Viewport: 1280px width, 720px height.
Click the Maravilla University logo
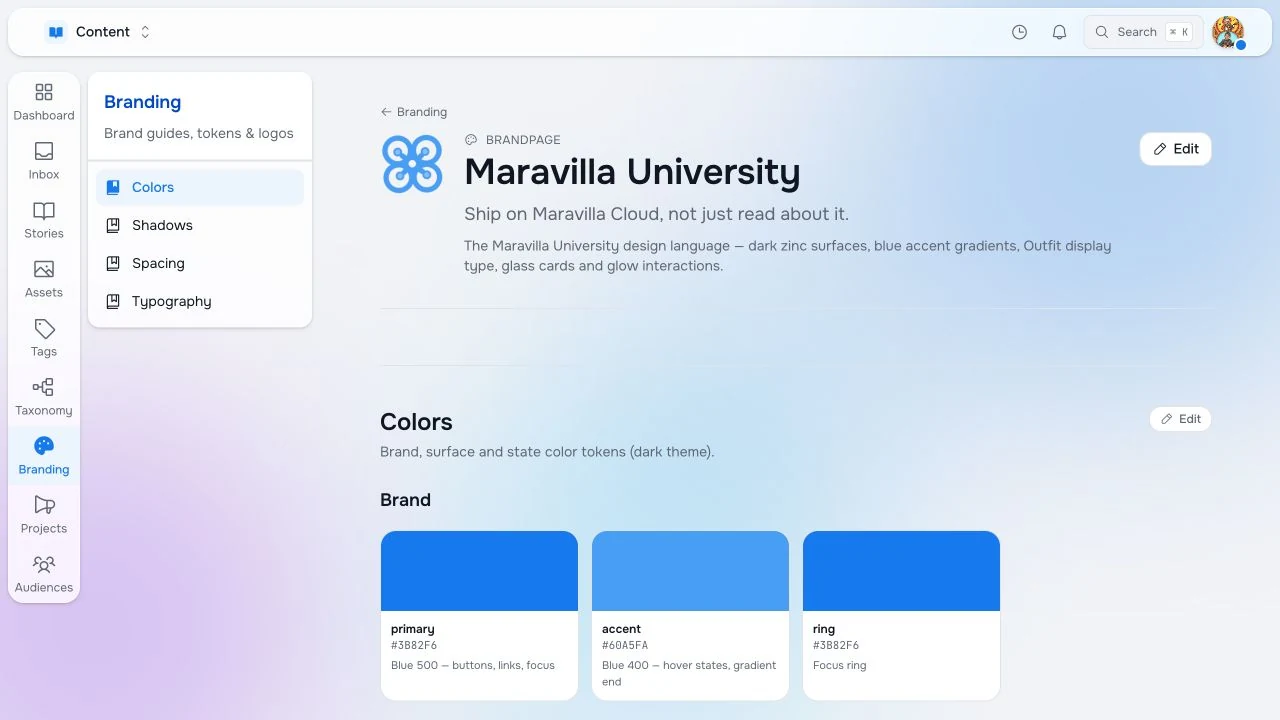412,164
